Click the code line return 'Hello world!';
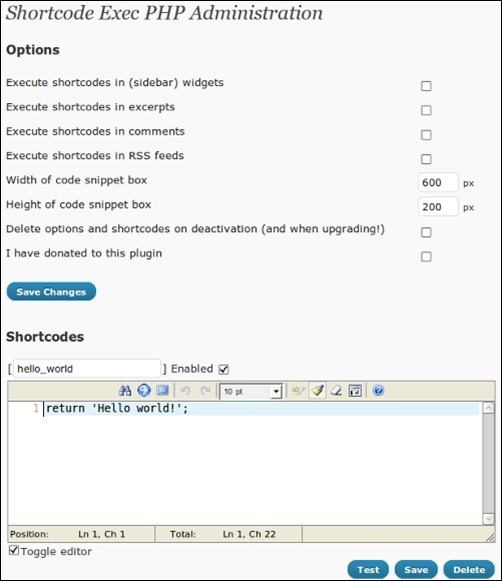This screenshot has width=502, height=581. click(117, 409)
